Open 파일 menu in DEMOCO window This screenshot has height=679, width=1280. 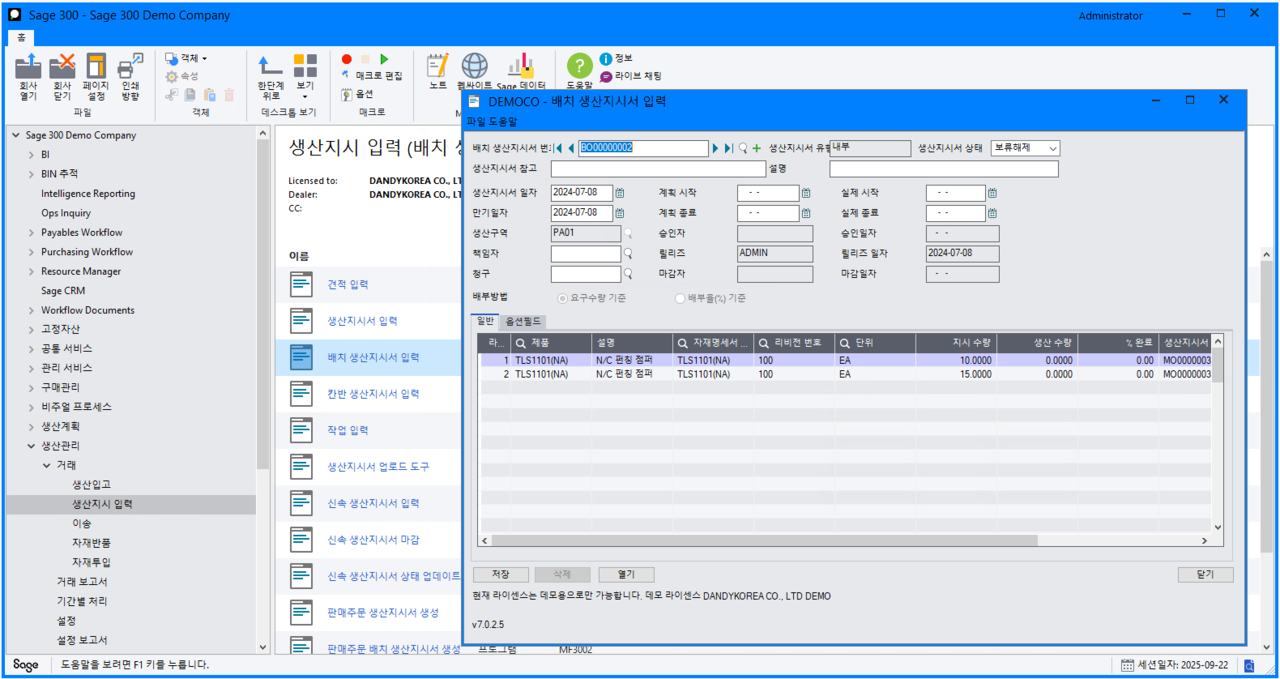(x=475, y=122)
